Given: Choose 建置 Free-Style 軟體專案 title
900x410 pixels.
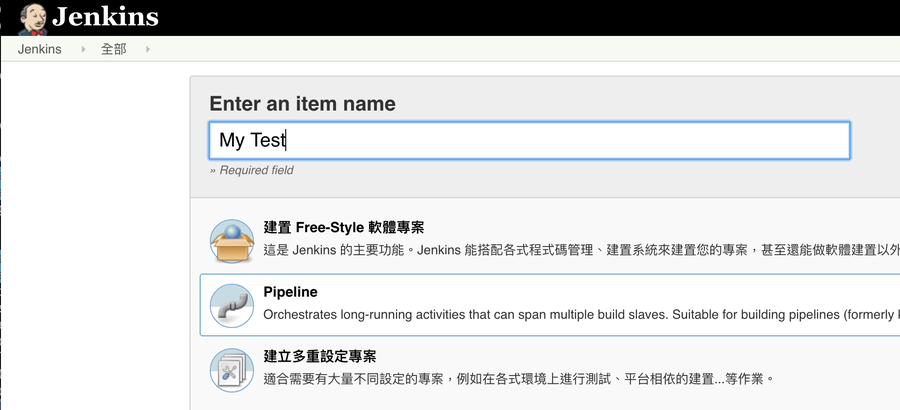Looking at the screenshot, I should tap(344, 227).
